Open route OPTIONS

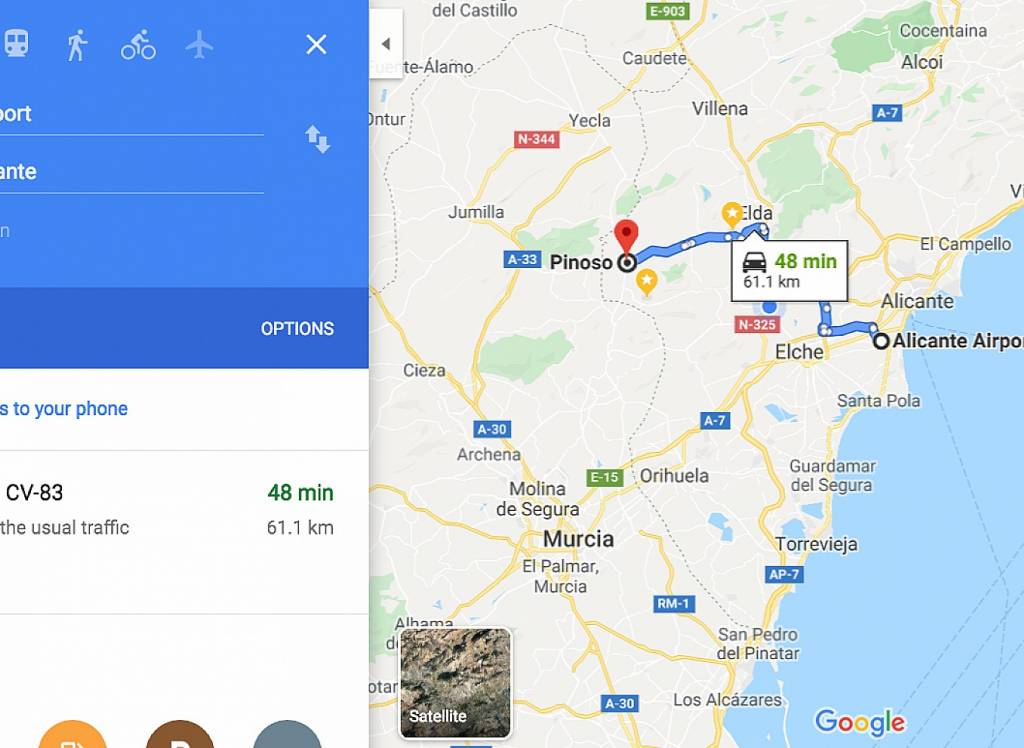(x=297, y=329)
